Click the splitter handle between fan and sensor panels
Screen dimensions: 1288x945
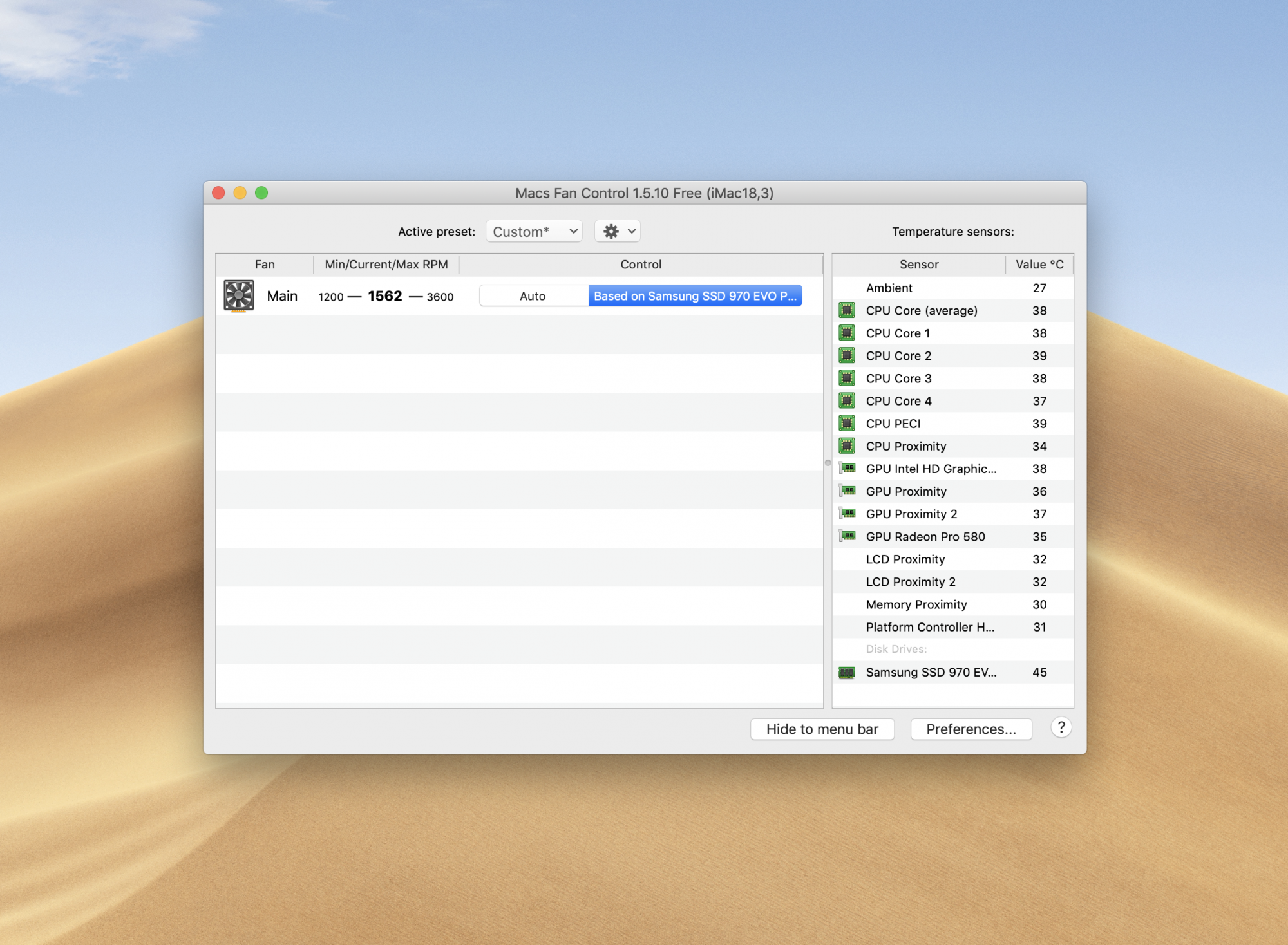point(828,463)
